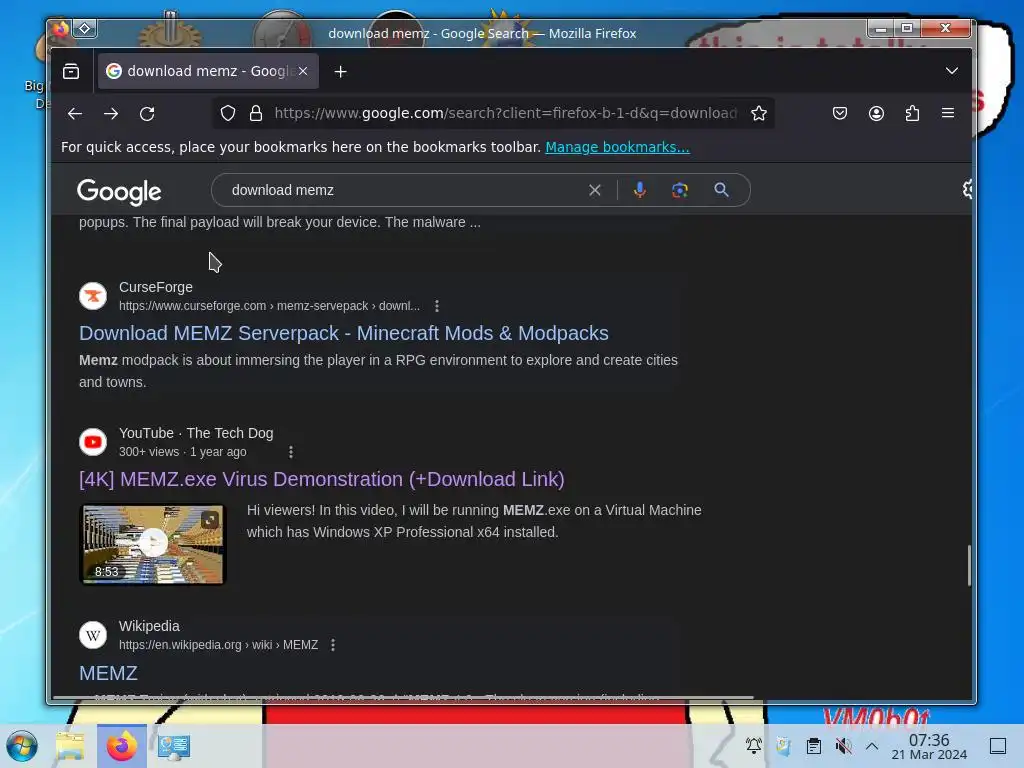The height and width of the screenshot is (768, 1024).
Task: Show site security padlock info
Action: [256, 113]
